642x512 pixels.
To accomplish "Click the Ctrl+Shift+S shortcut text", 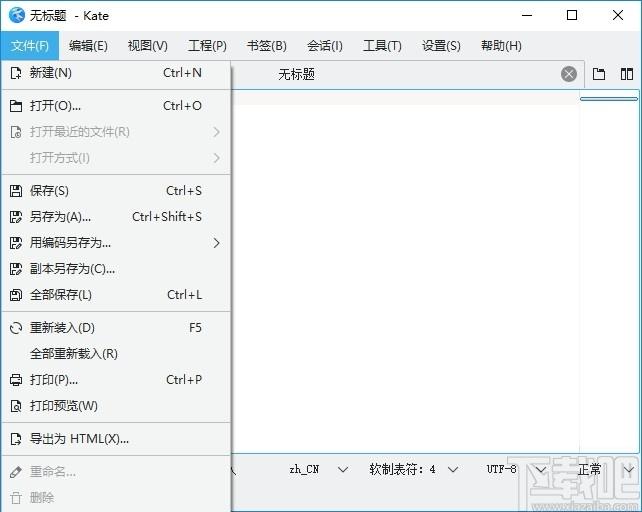I will (167, 217).
